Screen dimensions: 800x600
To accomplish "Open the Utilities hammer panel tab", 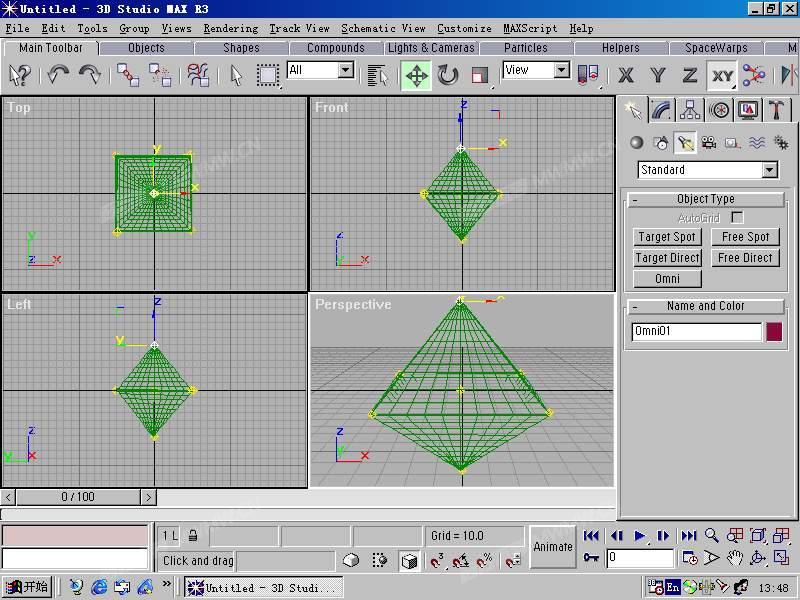I will pos(777,110).
